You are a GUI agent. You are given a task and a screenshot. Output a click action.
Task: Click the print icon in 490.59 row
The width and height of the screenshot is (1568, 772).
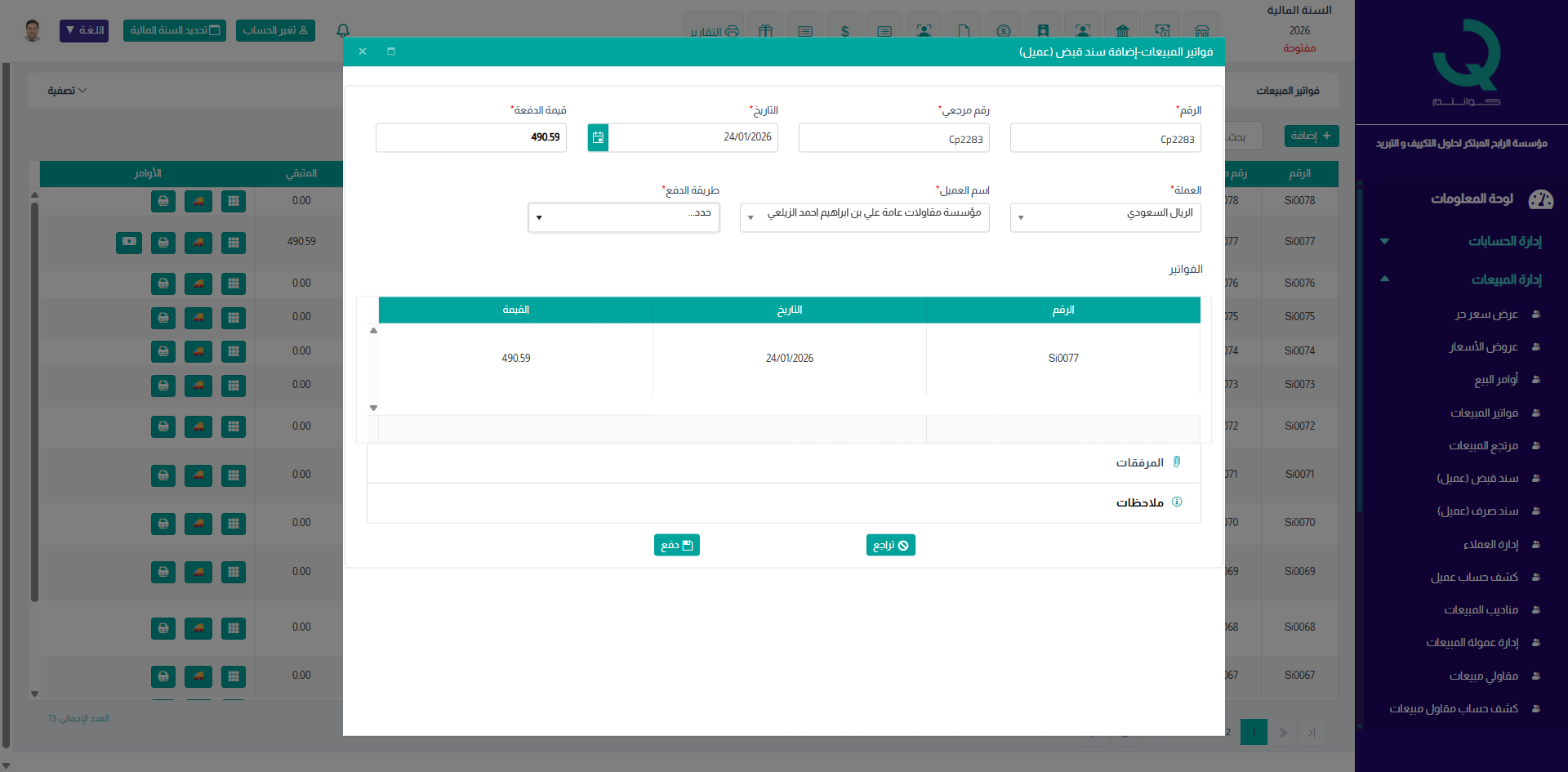[163, 243]
